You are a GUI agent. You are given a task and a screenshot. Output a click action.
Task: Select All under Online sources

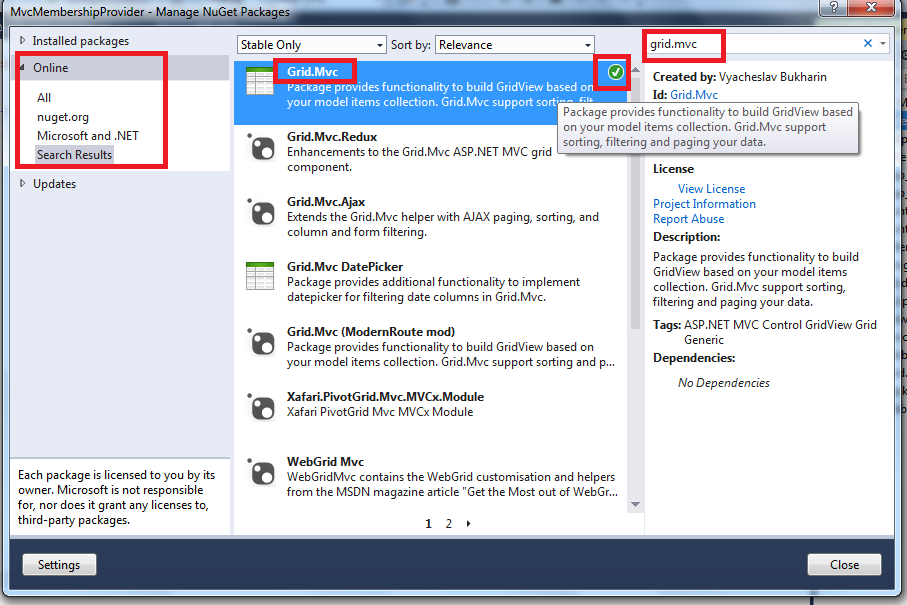[44, 98]
